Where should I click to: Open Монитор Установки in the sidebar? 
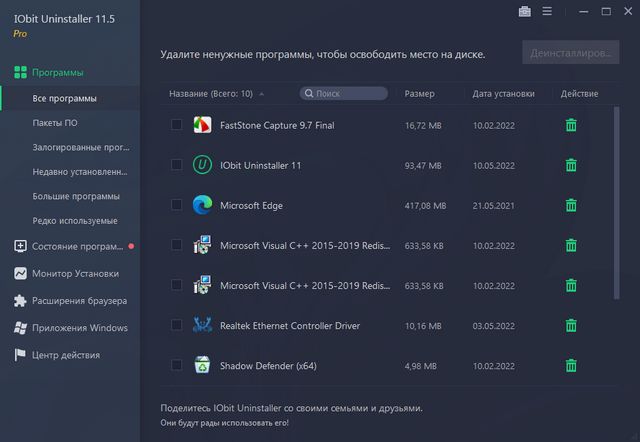pos(74,273)
